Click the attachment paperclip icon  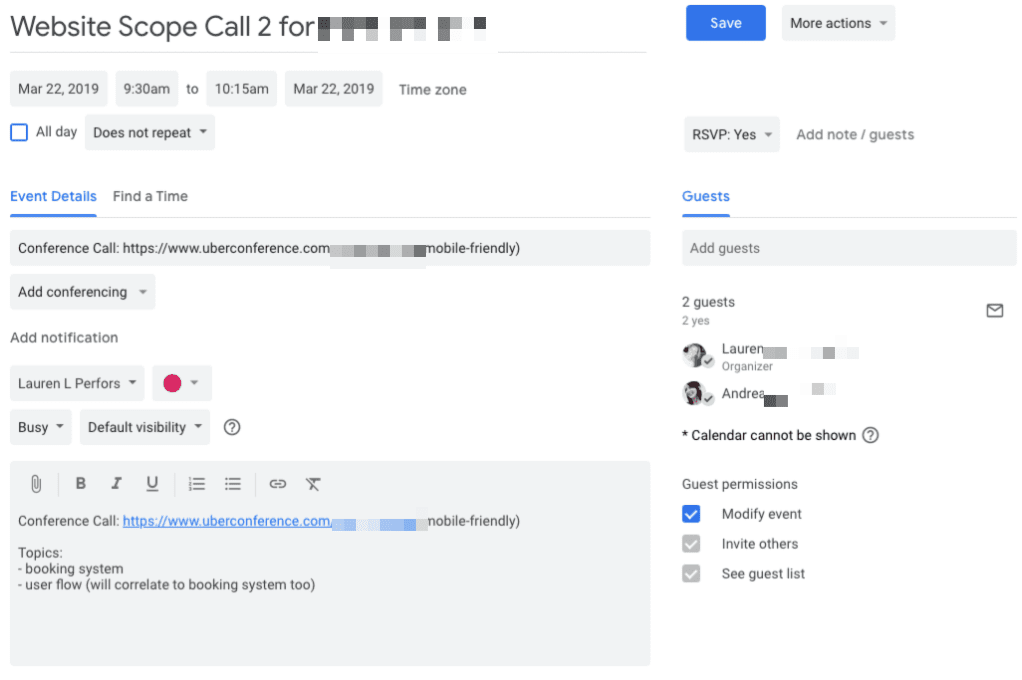[36, 484]
